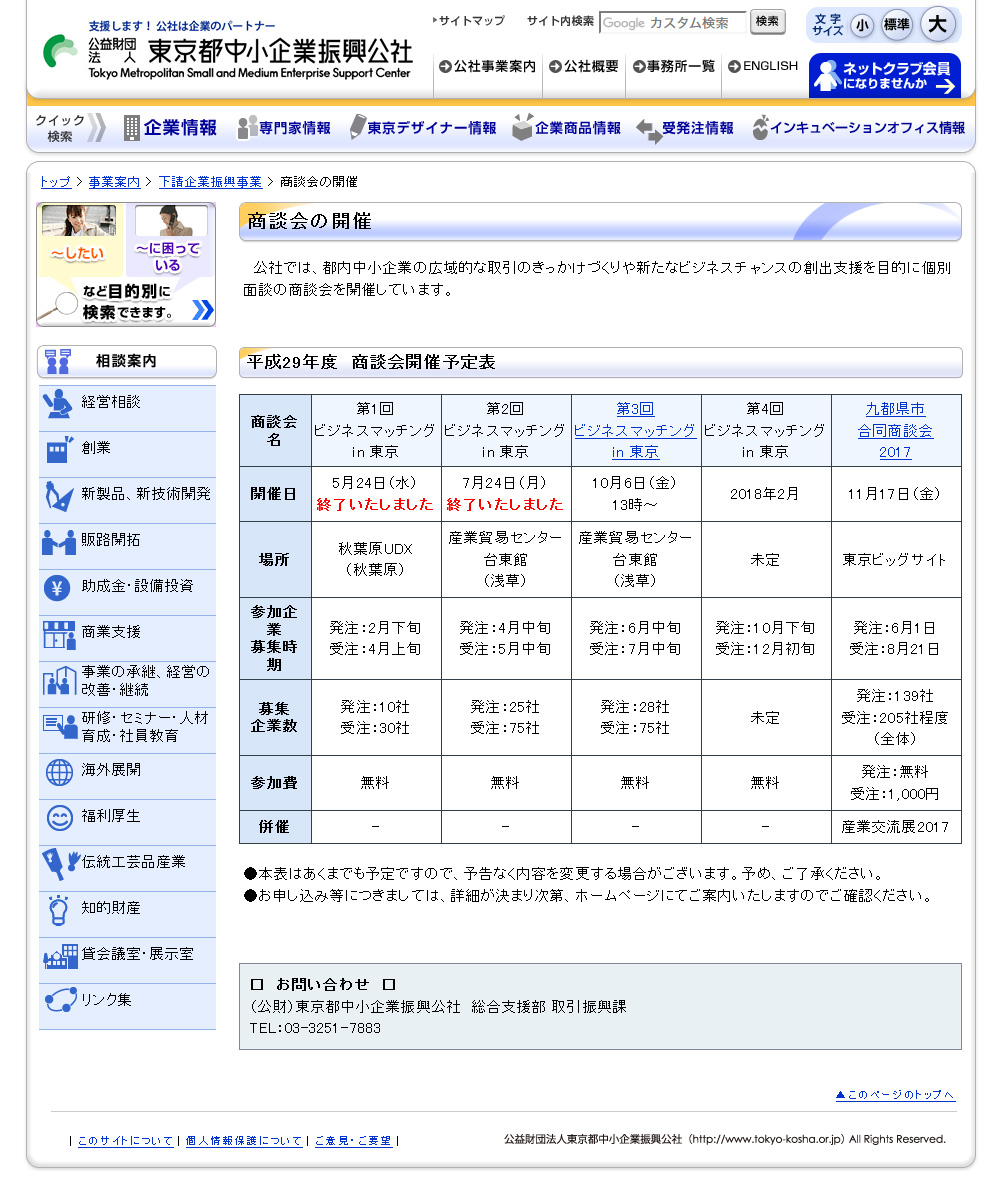Click the ネットクラブ会員 banner

point(884,76)
